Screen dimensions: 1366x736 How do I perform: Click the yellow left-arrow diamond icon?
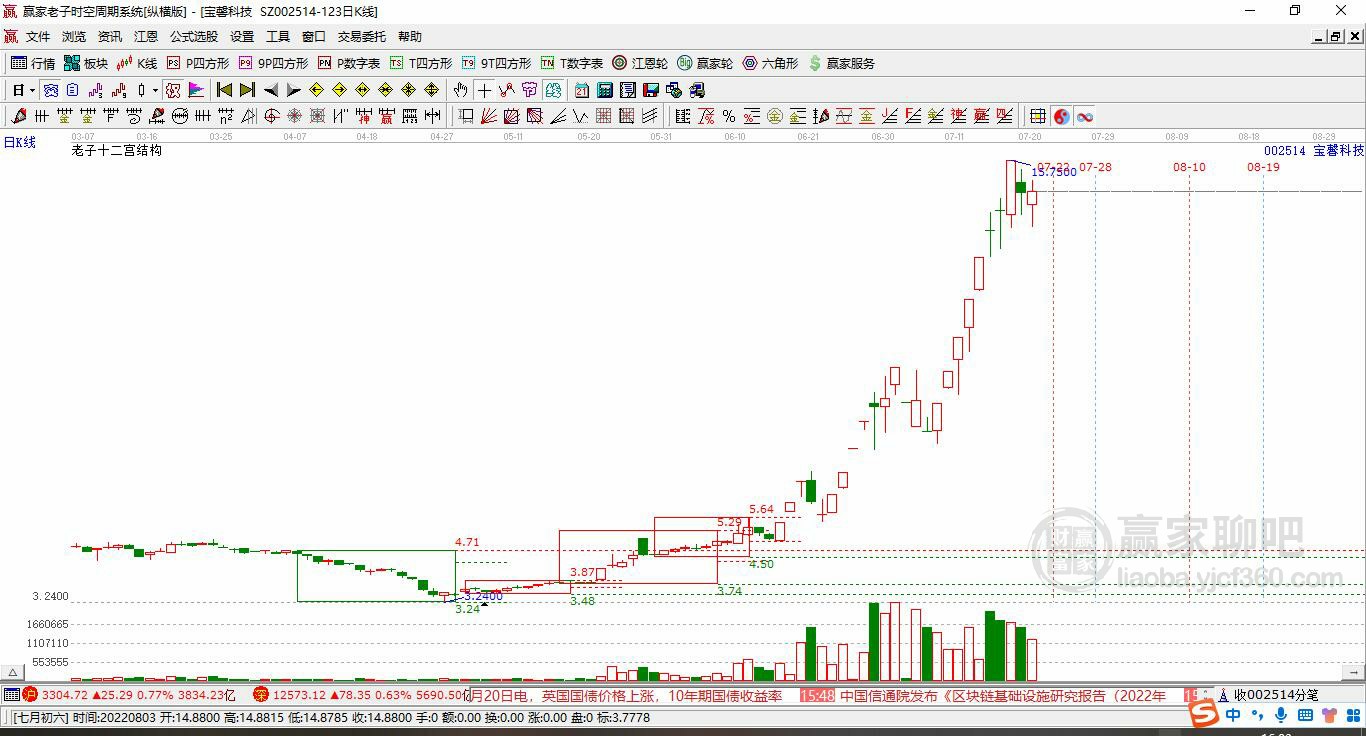tap(316, 90)
